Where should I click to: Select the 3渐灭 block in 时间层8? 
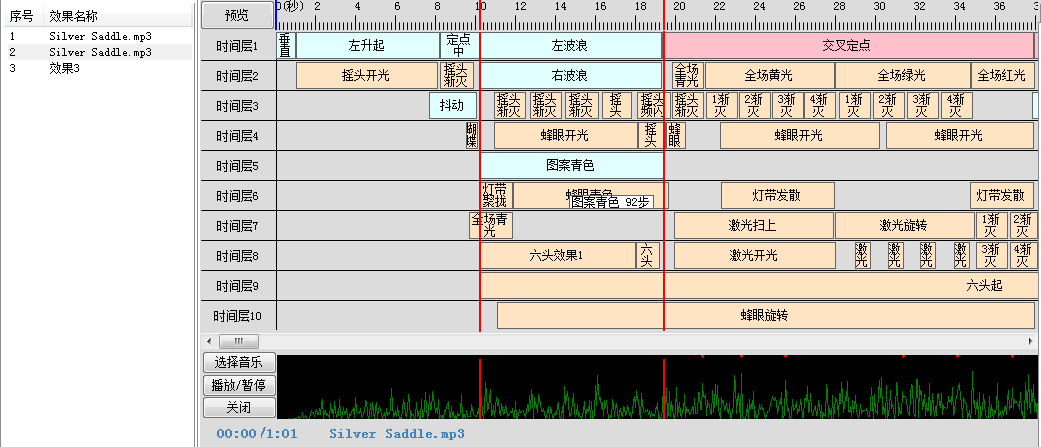991,256
